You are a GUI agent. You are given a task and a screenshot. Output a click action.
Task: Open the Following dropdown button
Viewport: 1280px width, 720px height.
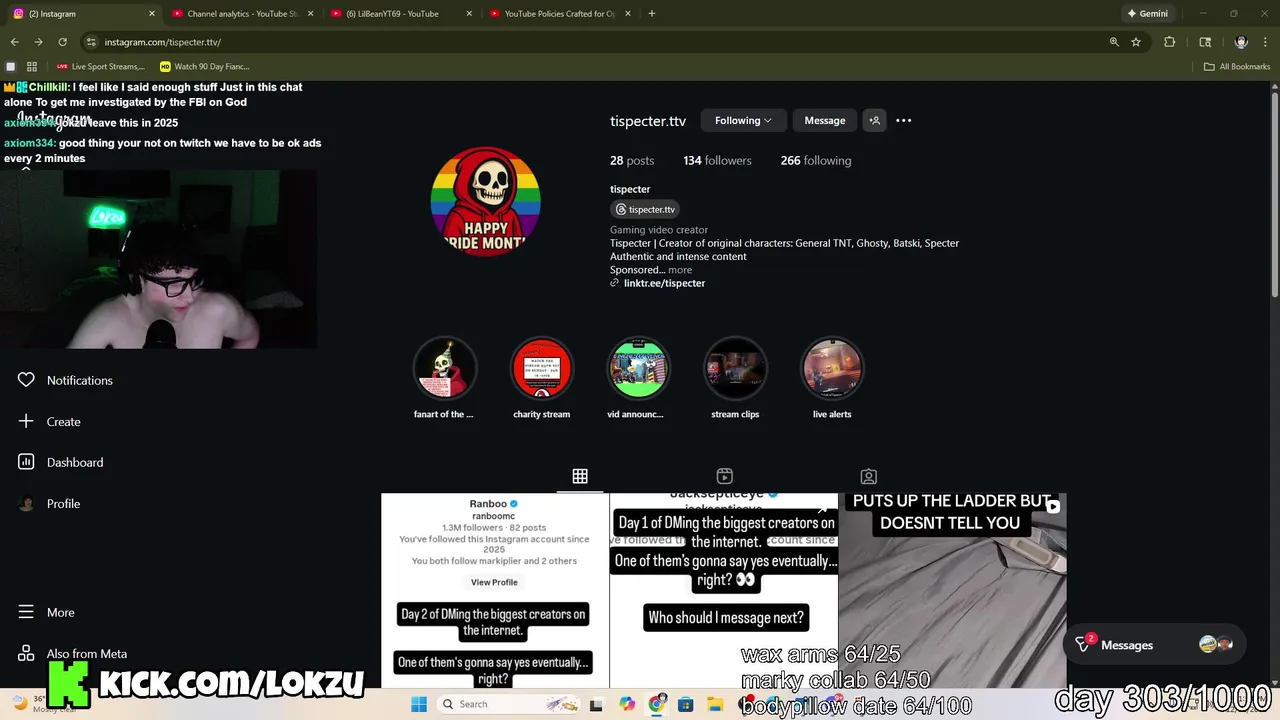(x=743, y=120)
